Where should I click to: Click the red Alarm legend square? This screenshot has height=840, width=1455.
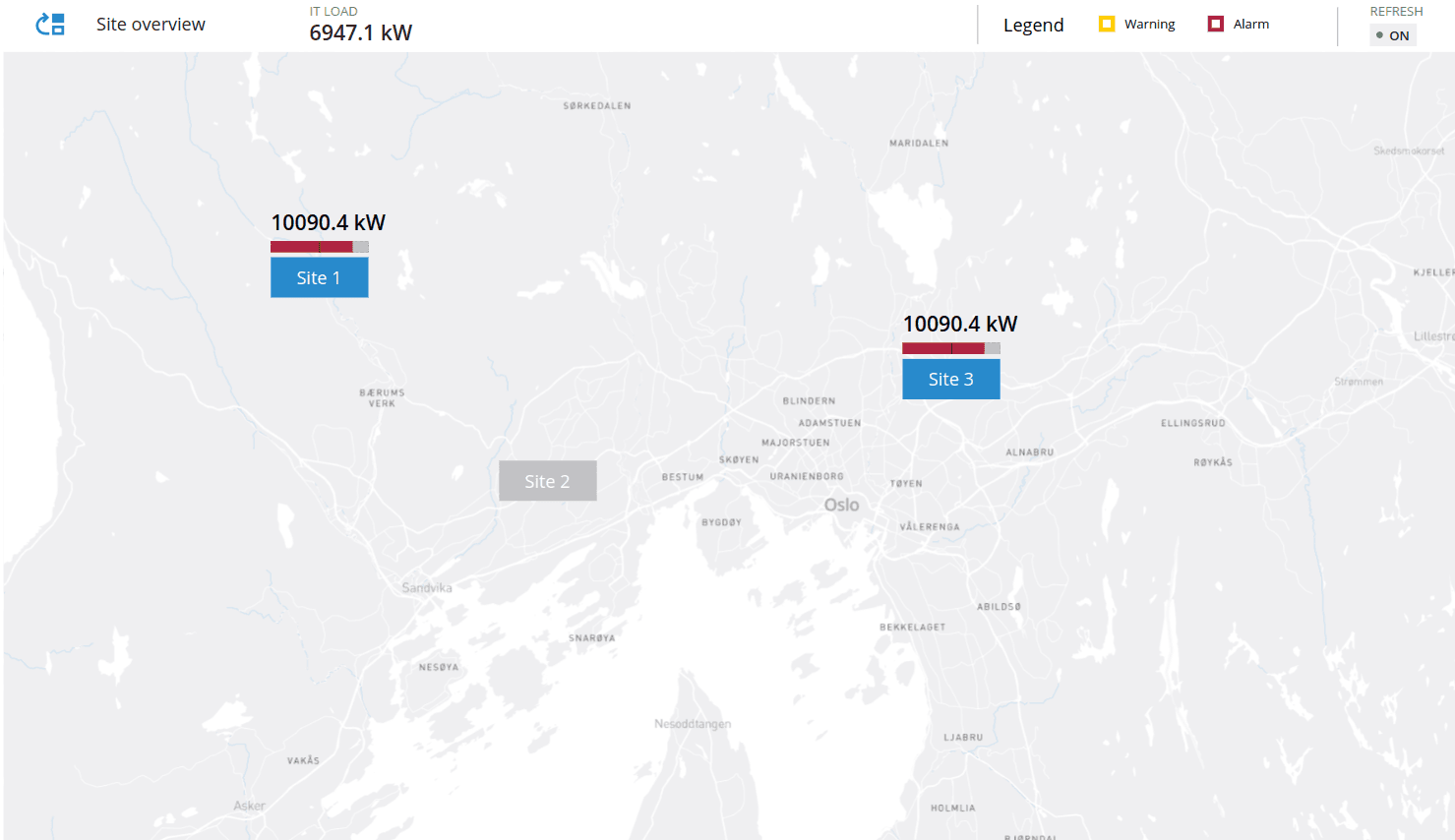1216,24
